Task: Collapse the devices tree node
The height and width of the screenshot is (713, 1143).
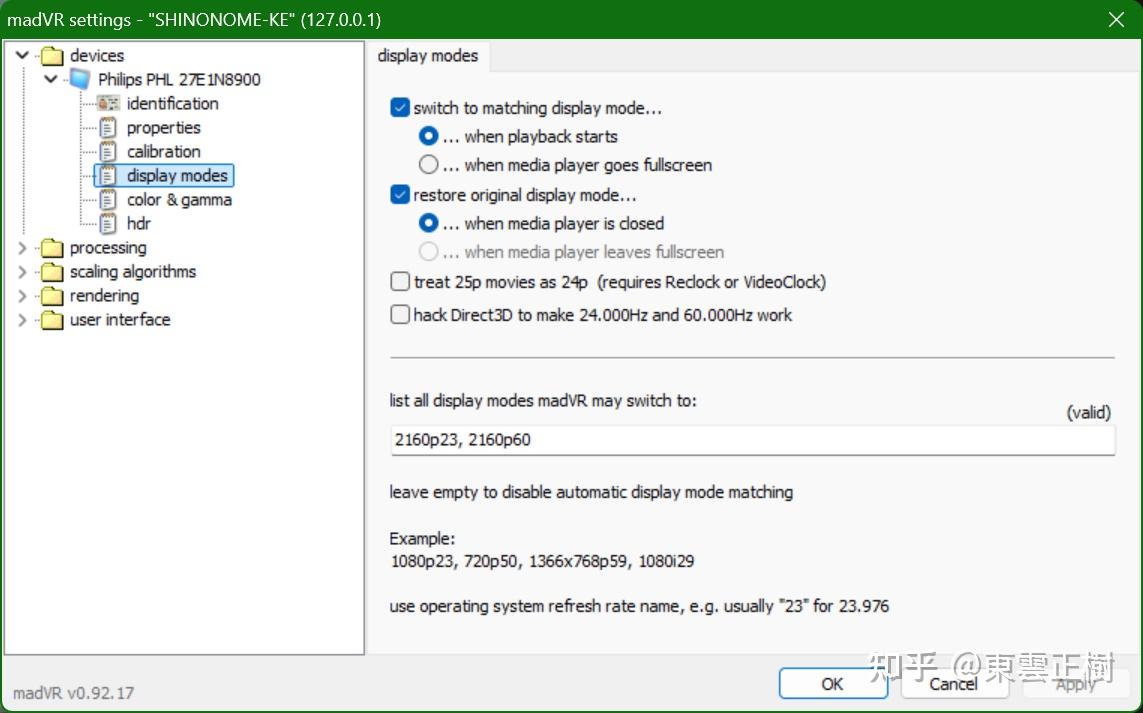Action: click(23, 55)
